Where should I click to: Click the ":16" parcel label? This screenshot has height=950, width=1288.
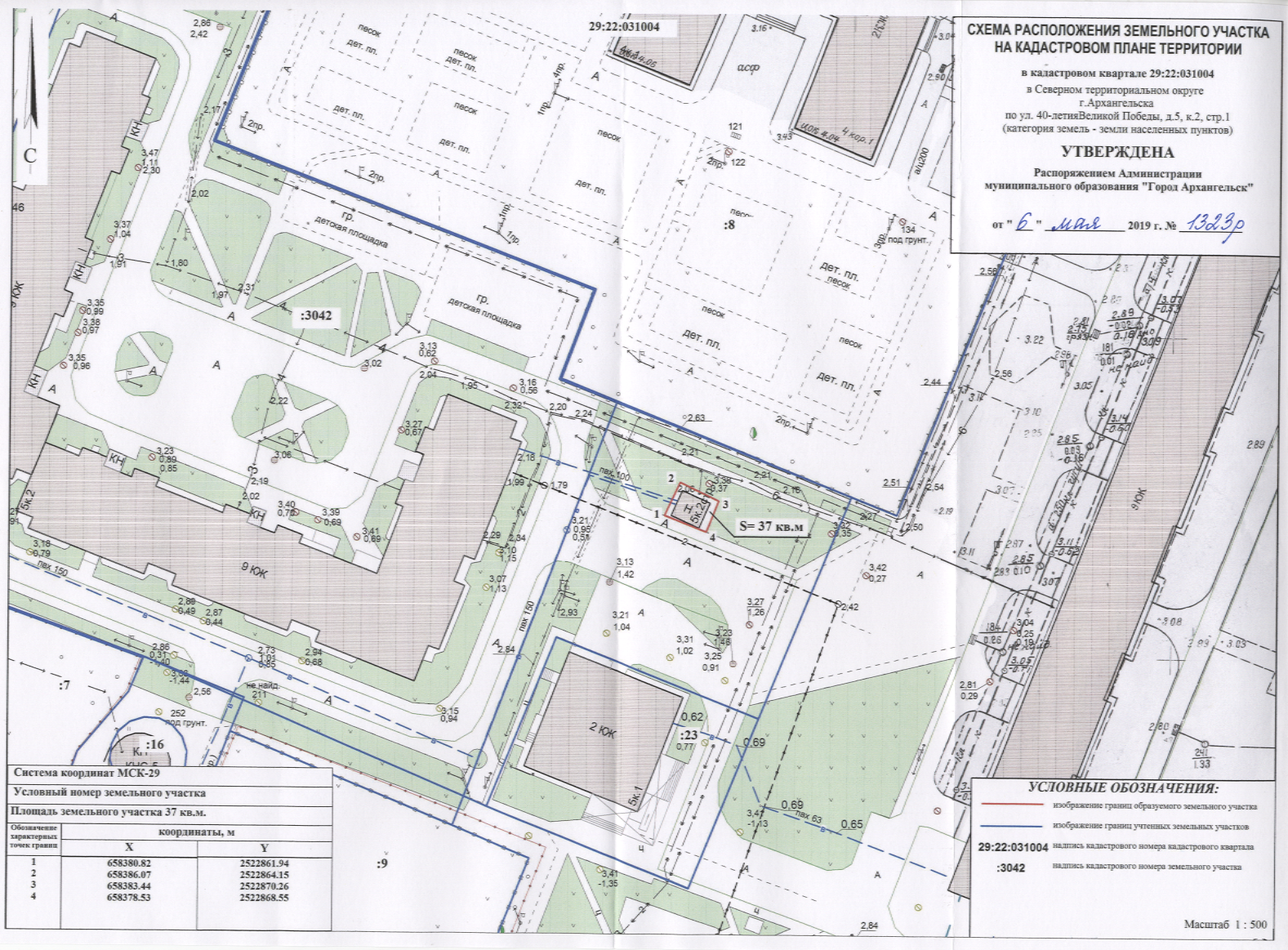154,744
